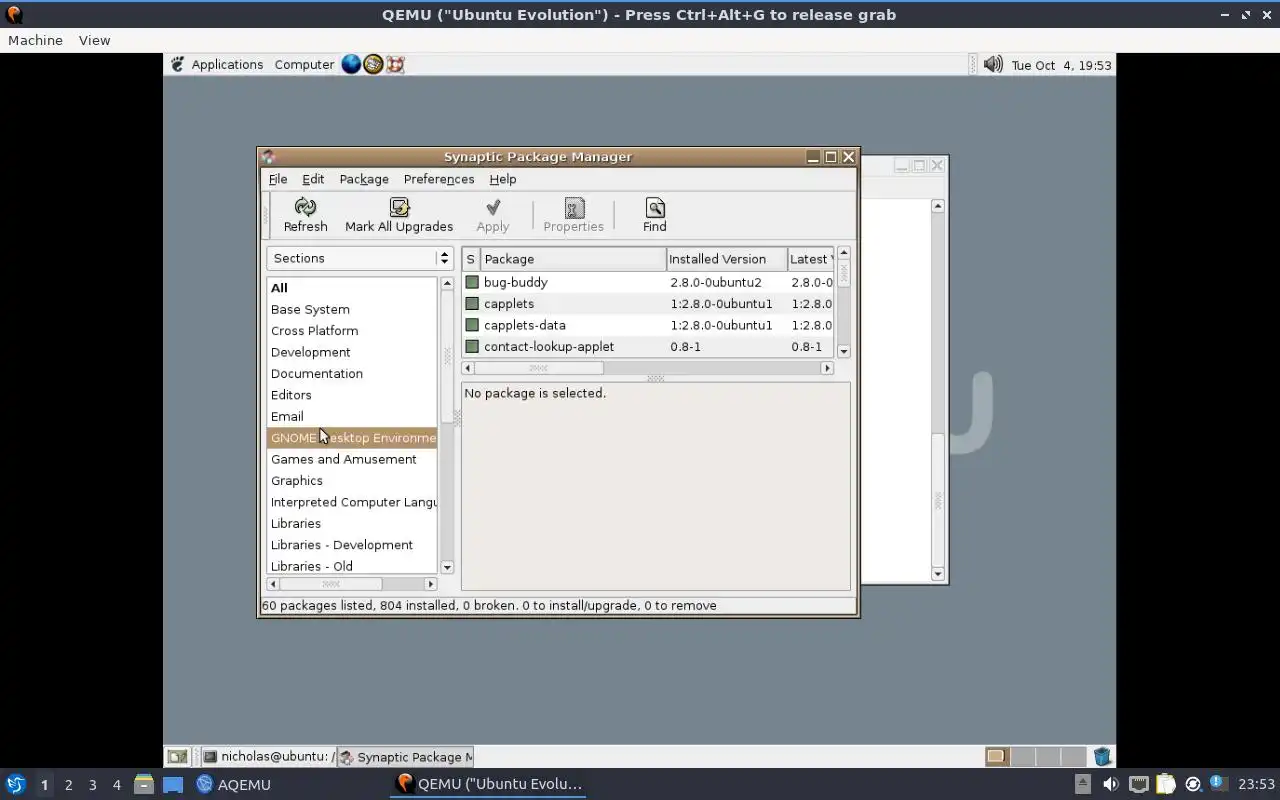Click the guest volume speaker icon
Screen dimensions: 1280x800
point(992,64)
